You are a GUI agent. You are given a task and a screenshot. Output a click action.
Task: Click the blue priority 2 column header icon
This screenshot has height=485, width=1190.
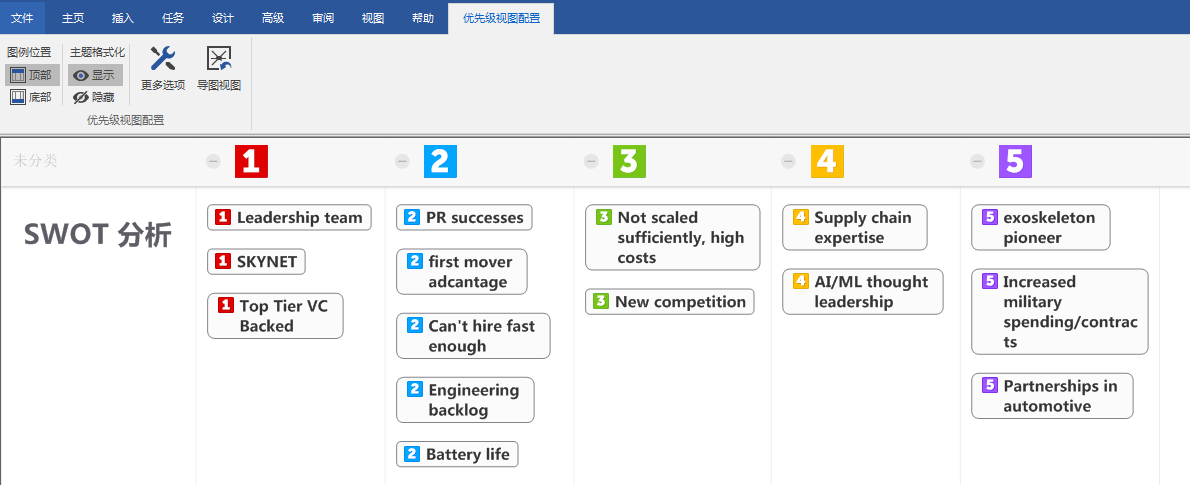(x=441, y=161)
